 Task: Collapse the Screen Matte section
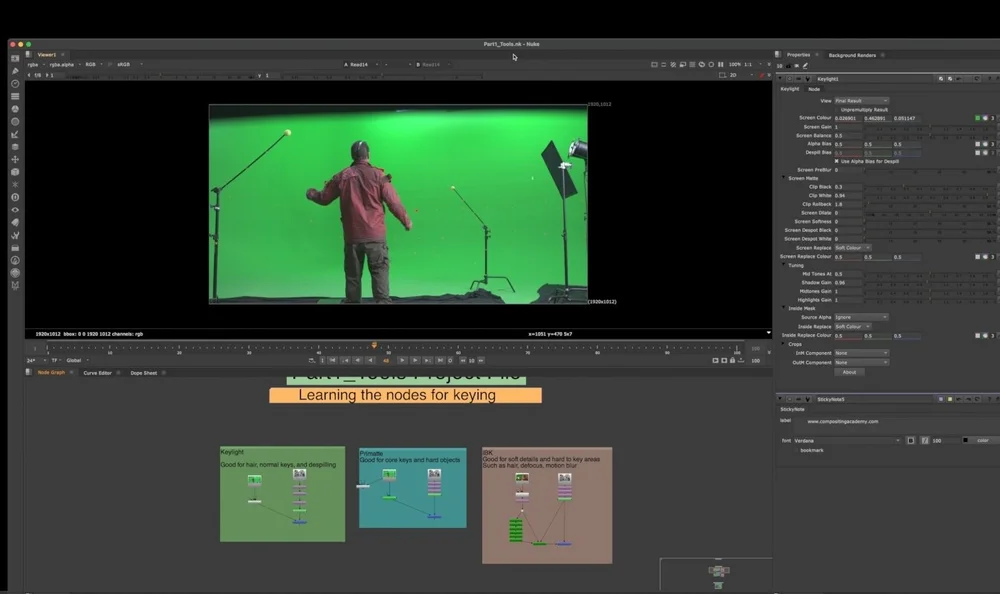784,178
